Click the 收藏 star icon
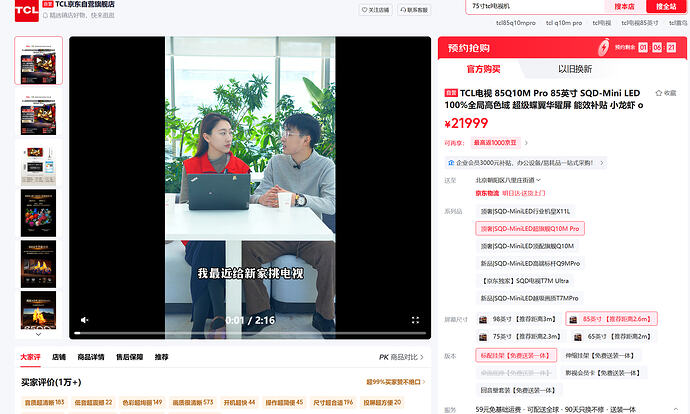The width and height of the screenshot is (690, 414). tap(659, 93)
